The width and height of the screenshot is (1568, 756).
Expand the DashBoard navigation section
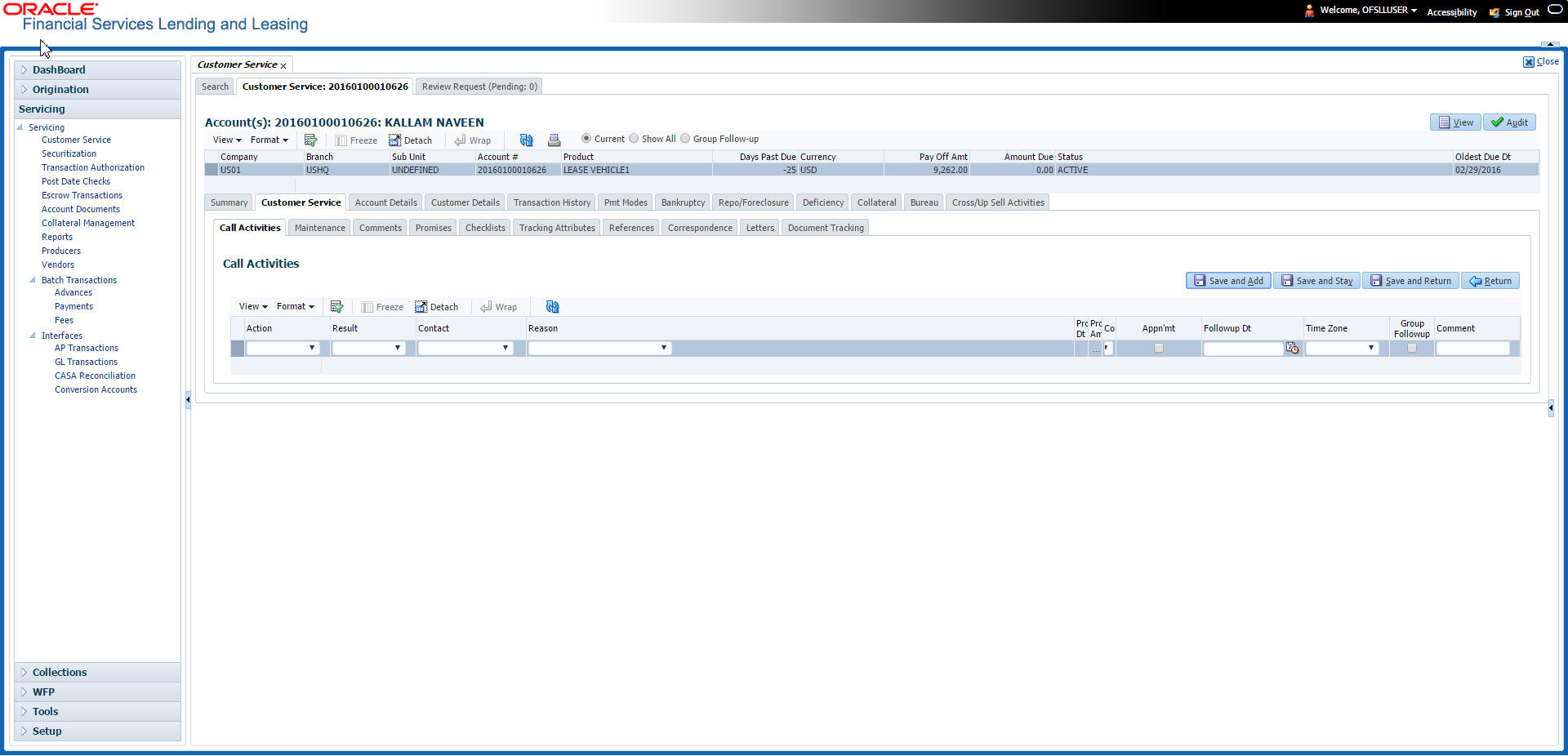(x=98, y=70)
